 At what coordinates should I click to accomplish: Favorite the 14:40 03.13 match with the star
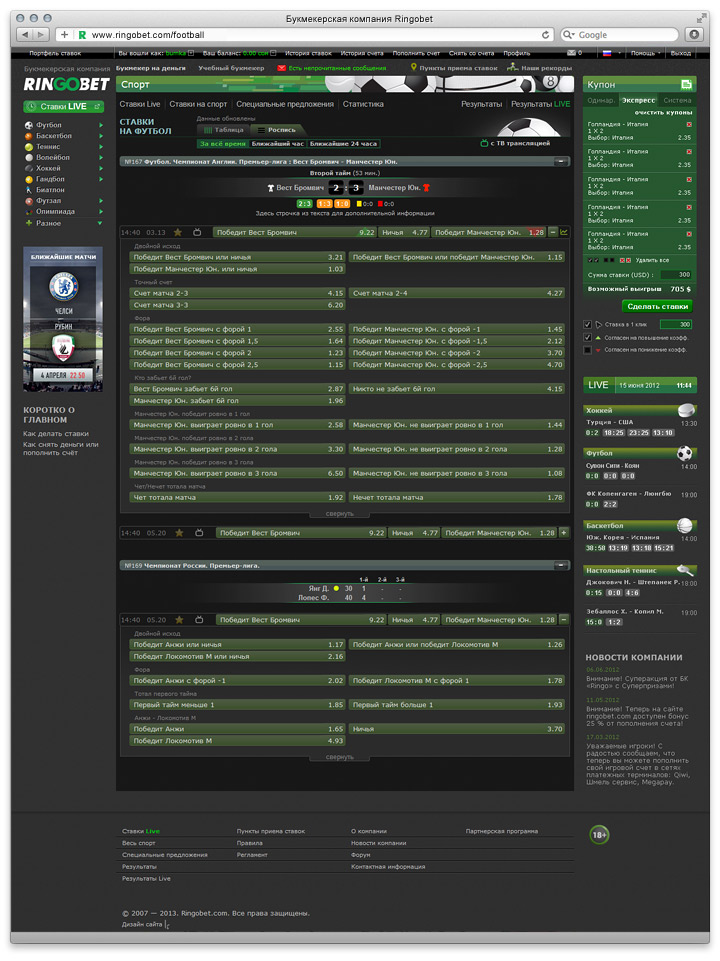pos(178,232)
